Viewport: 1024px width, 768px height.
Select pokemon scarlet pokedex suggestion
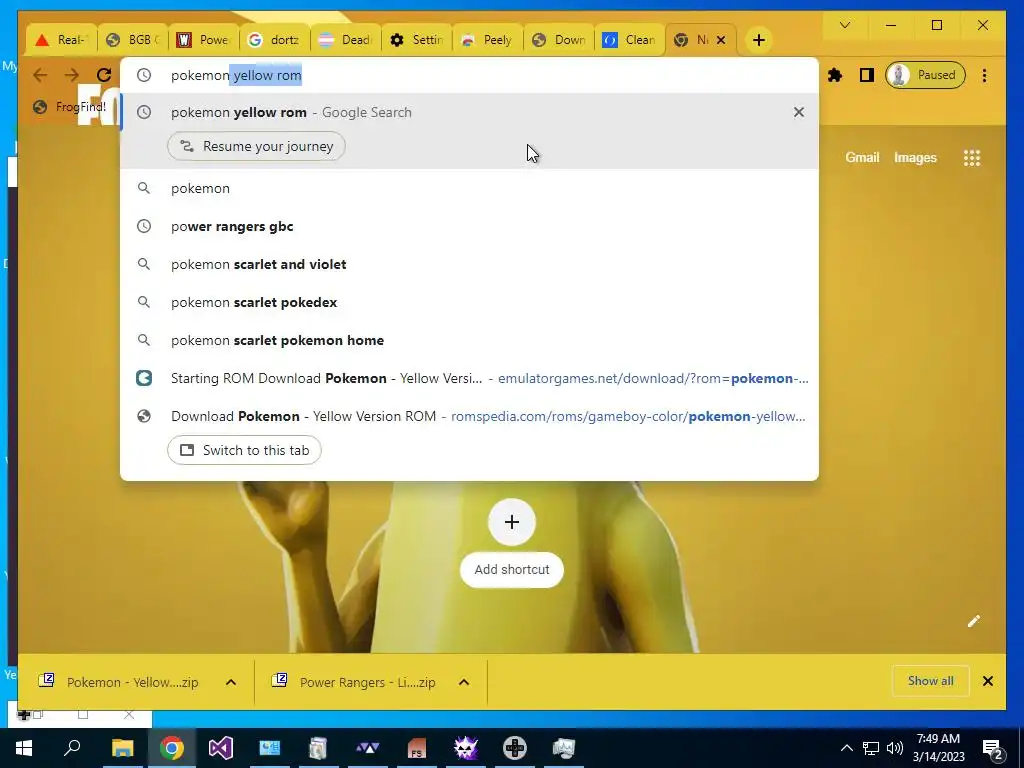click(x=469, y=302)
